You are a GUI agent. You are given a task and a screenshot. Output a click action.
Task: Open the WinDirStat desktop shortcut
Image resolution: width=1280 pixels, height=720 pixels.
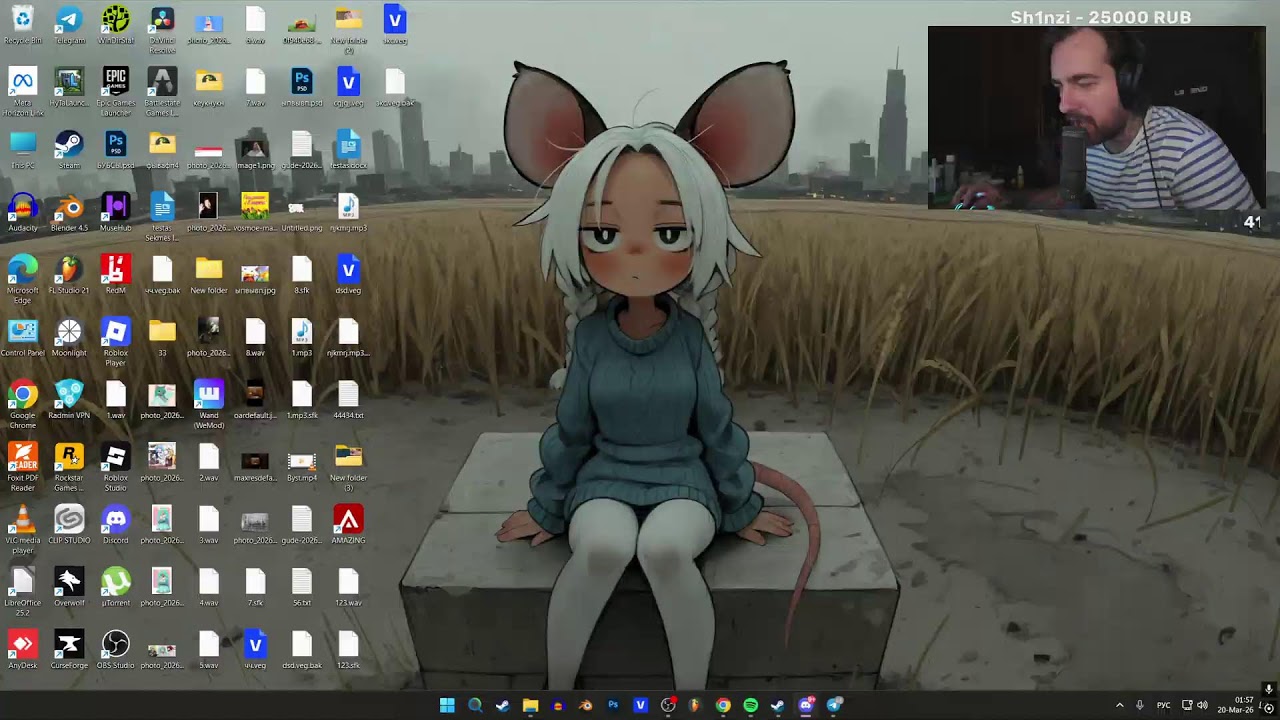116,26
